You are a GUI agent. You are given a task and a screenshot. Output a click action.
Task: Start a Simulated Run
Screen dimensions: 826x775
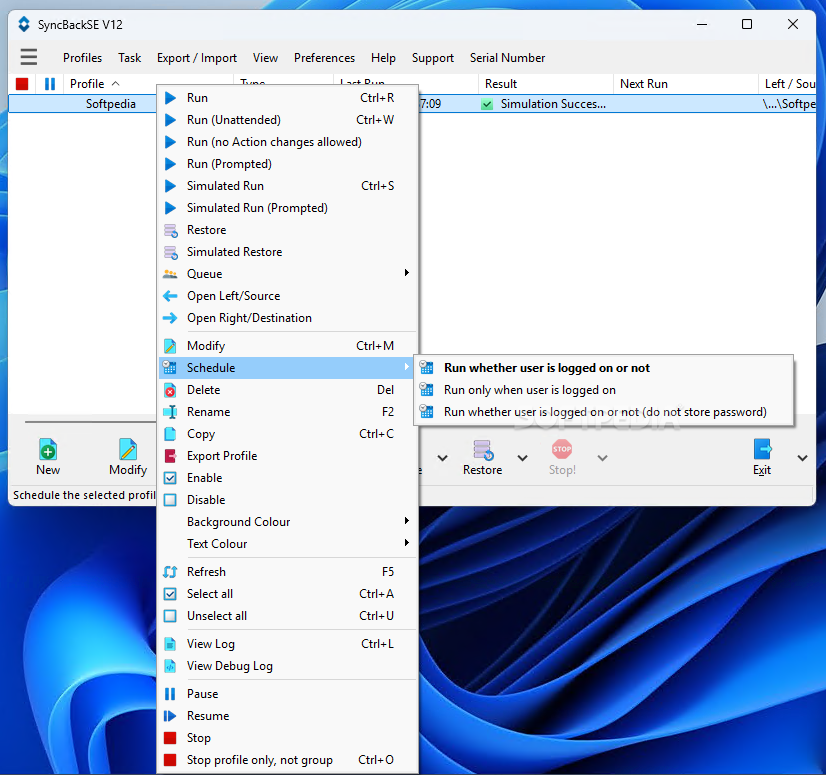[288, 186]
